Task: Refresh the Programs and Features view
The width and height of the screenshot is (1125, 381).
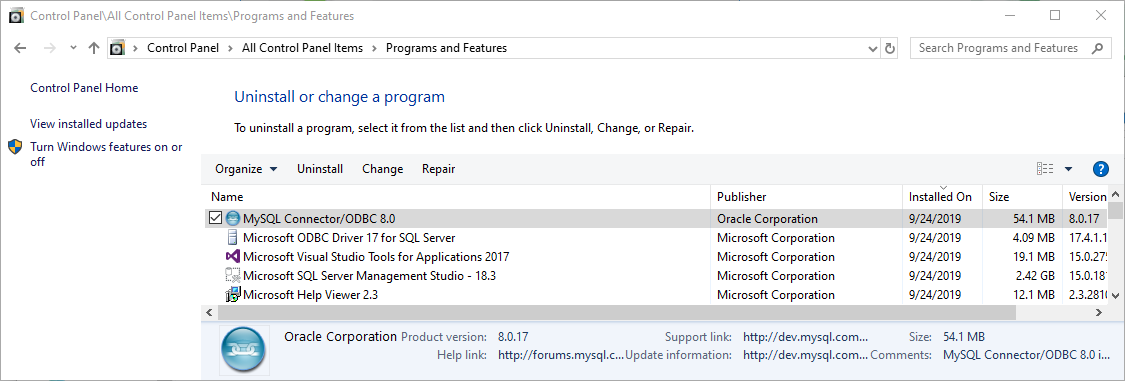Action: pos(890,48)
